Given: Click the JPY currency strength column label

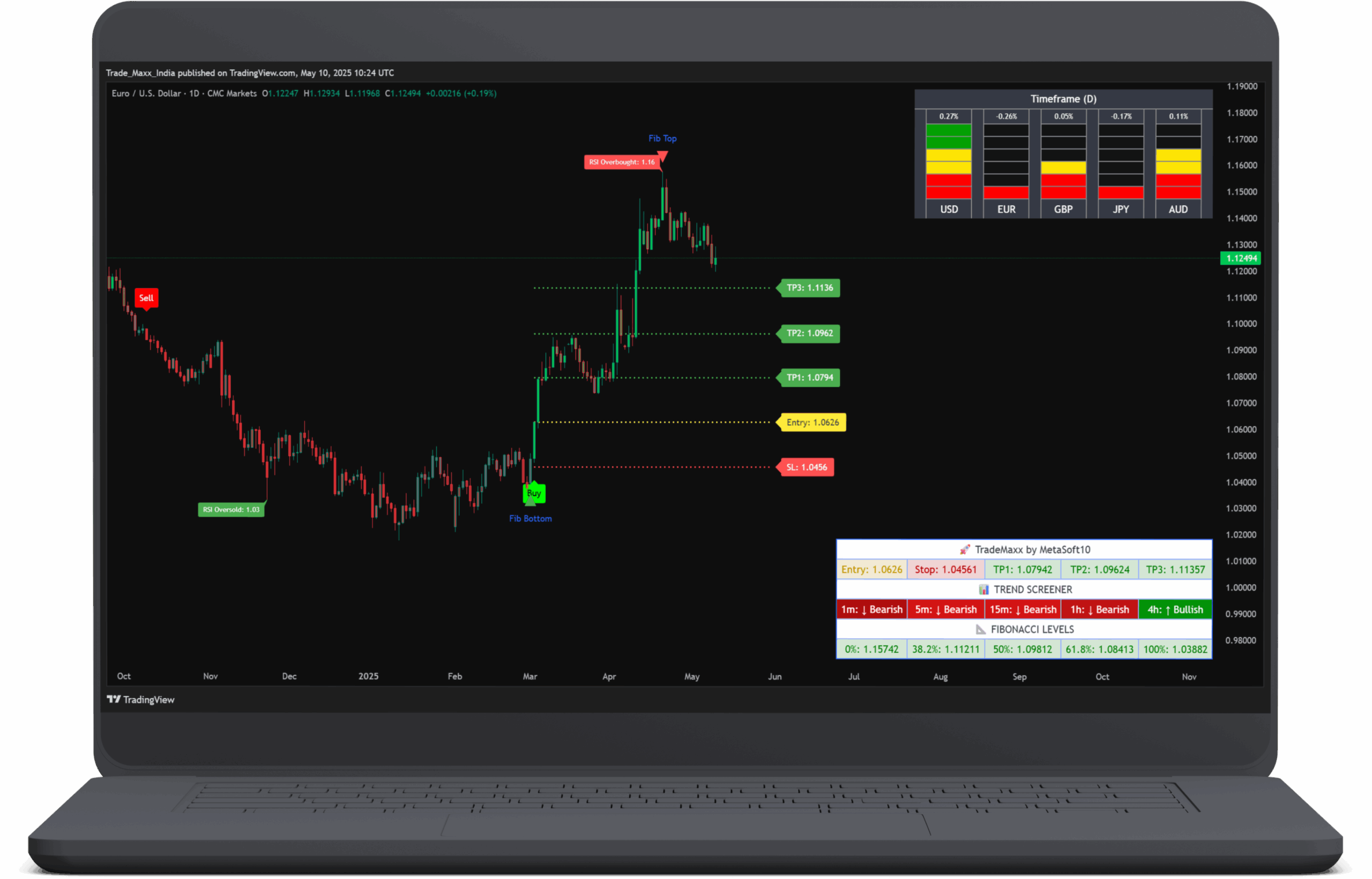Looking at the screenshot, I should pyautogui.click(x=1120, y=210).
